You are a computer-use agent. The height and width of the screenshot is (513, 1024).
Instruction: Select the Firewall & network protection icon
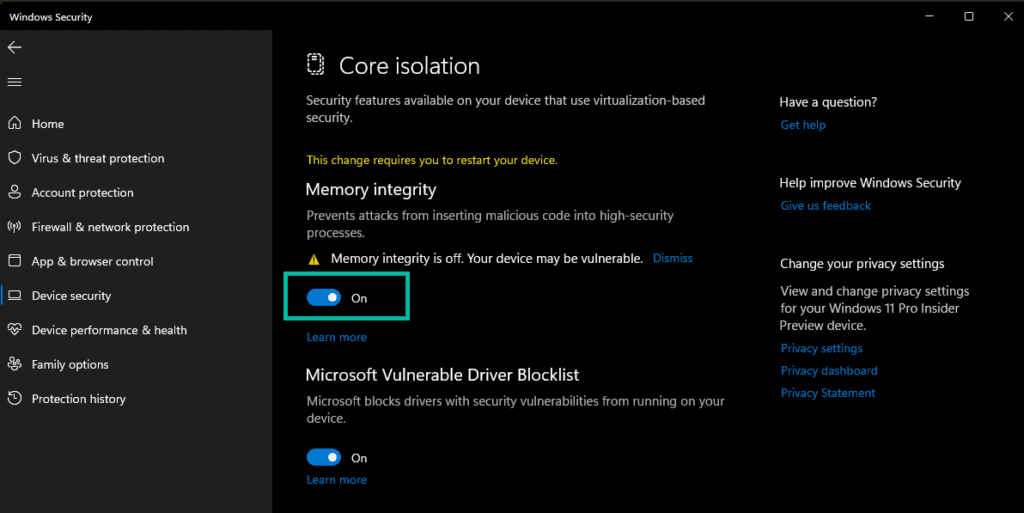(x=14, y=227)
